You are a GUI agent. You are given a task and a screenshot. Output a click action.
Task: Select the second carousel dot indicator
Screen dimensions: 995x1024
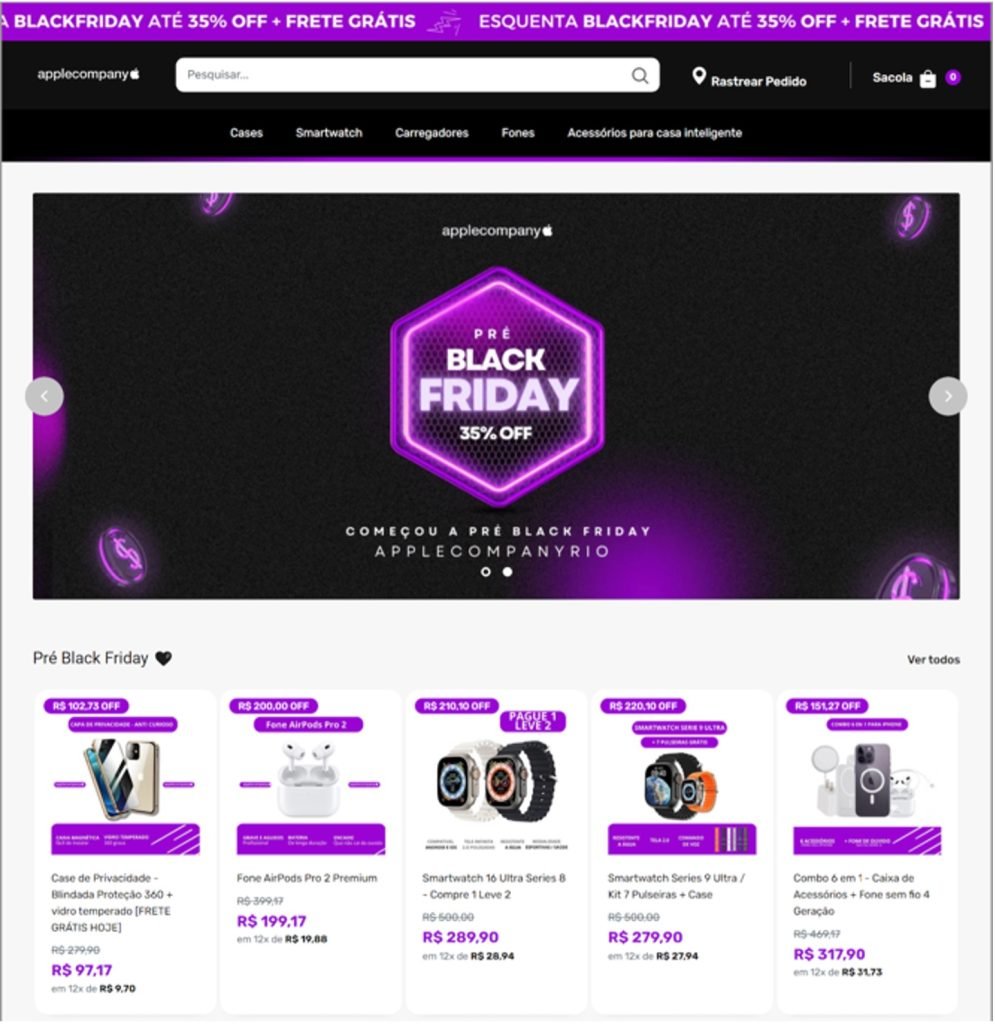point(507,572)
